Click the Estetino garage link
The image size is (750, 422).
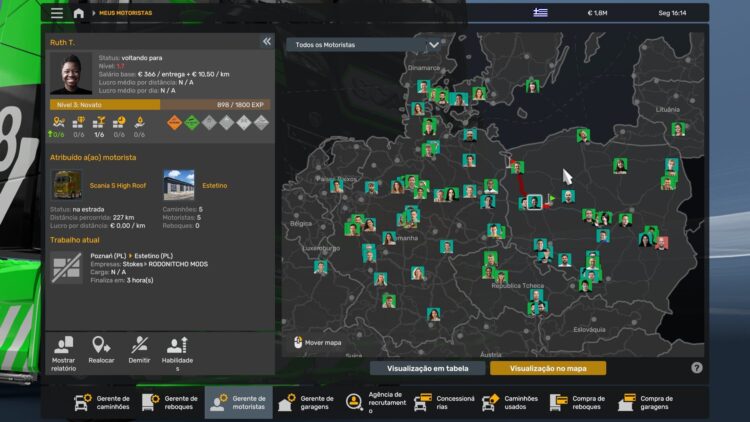click(x=214, y=186)
